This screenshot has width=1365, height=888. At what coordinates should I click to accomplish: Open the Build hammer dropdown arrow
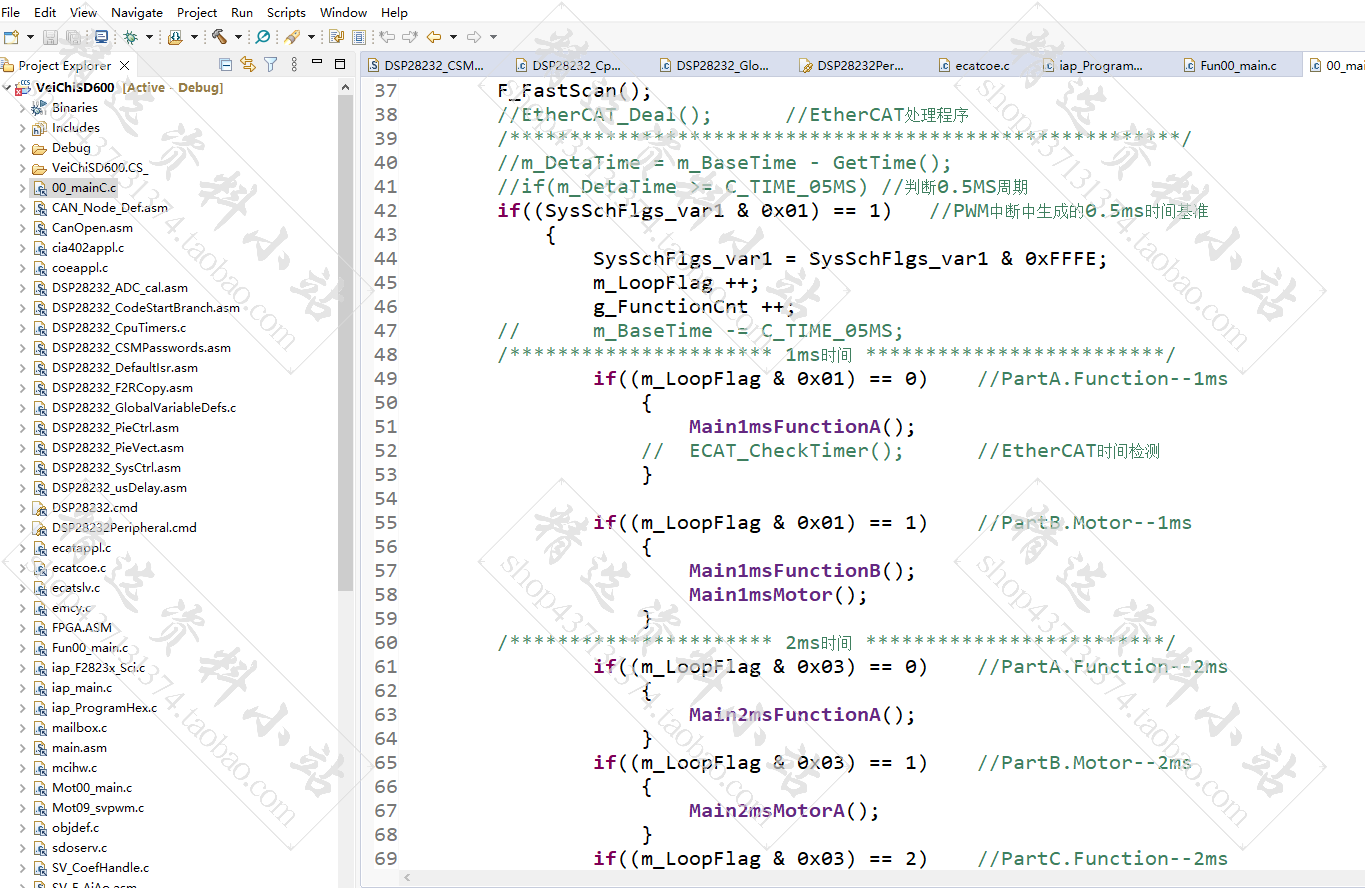click(x=238, y=37)
